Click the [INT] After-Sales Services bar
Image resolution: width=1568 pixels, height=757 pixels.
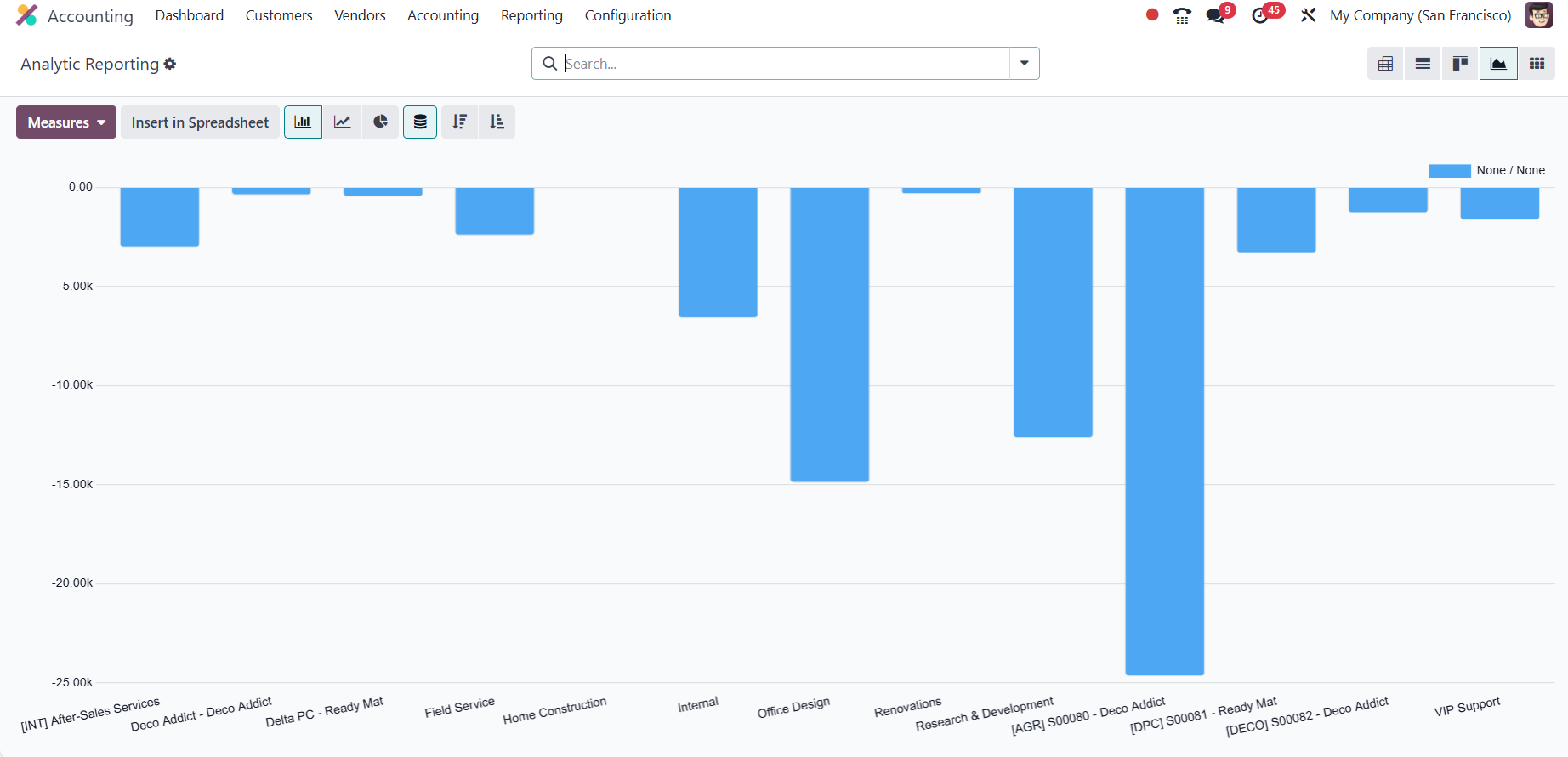click(x=160, y=217)
